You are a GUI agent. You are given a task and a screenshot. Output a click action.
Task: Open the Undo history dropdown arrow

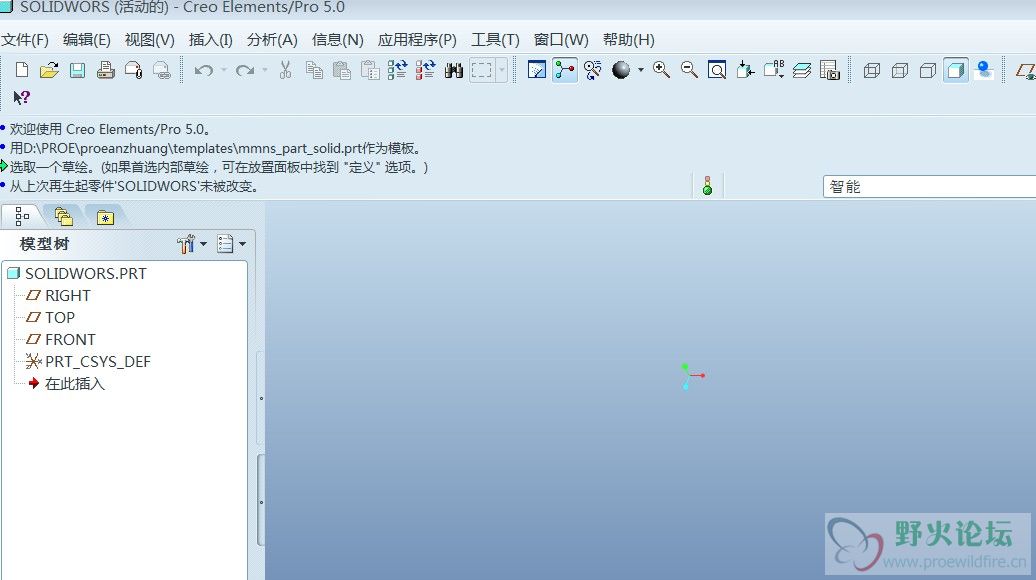223,70
